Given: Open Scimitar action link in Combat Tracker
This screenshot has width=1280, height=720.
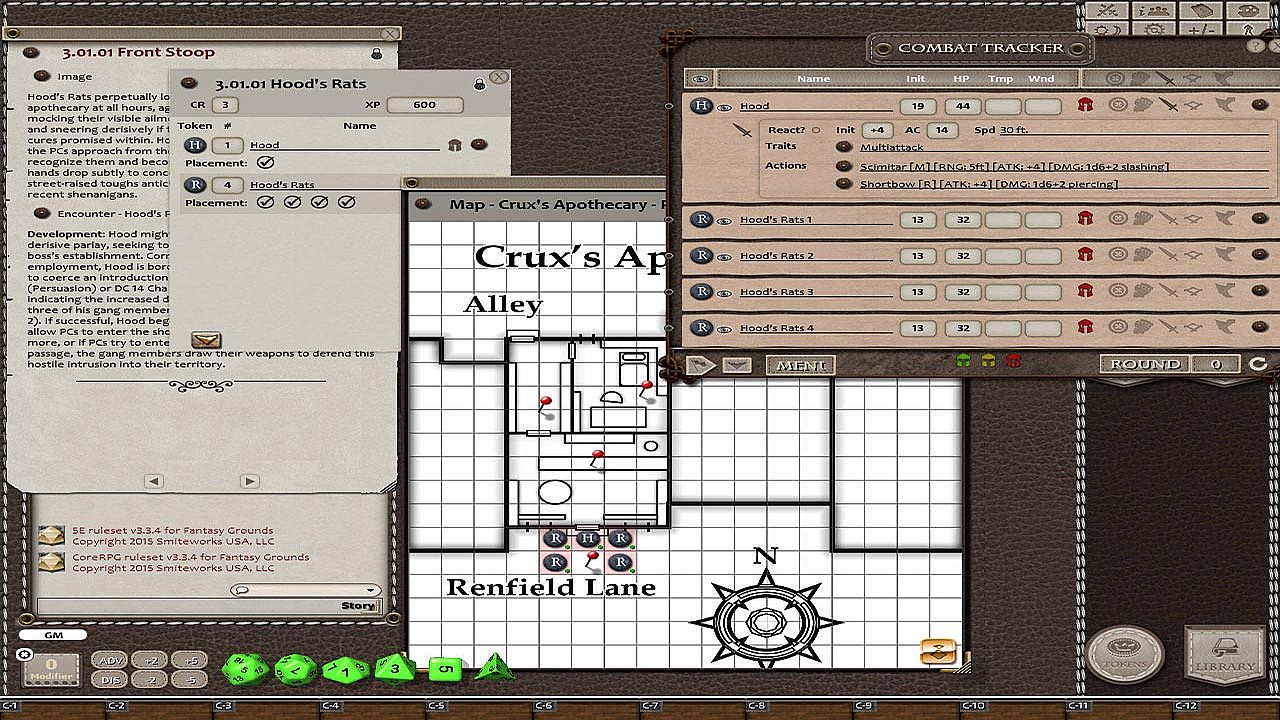Looking at the screenshot, I should [843, 167].
